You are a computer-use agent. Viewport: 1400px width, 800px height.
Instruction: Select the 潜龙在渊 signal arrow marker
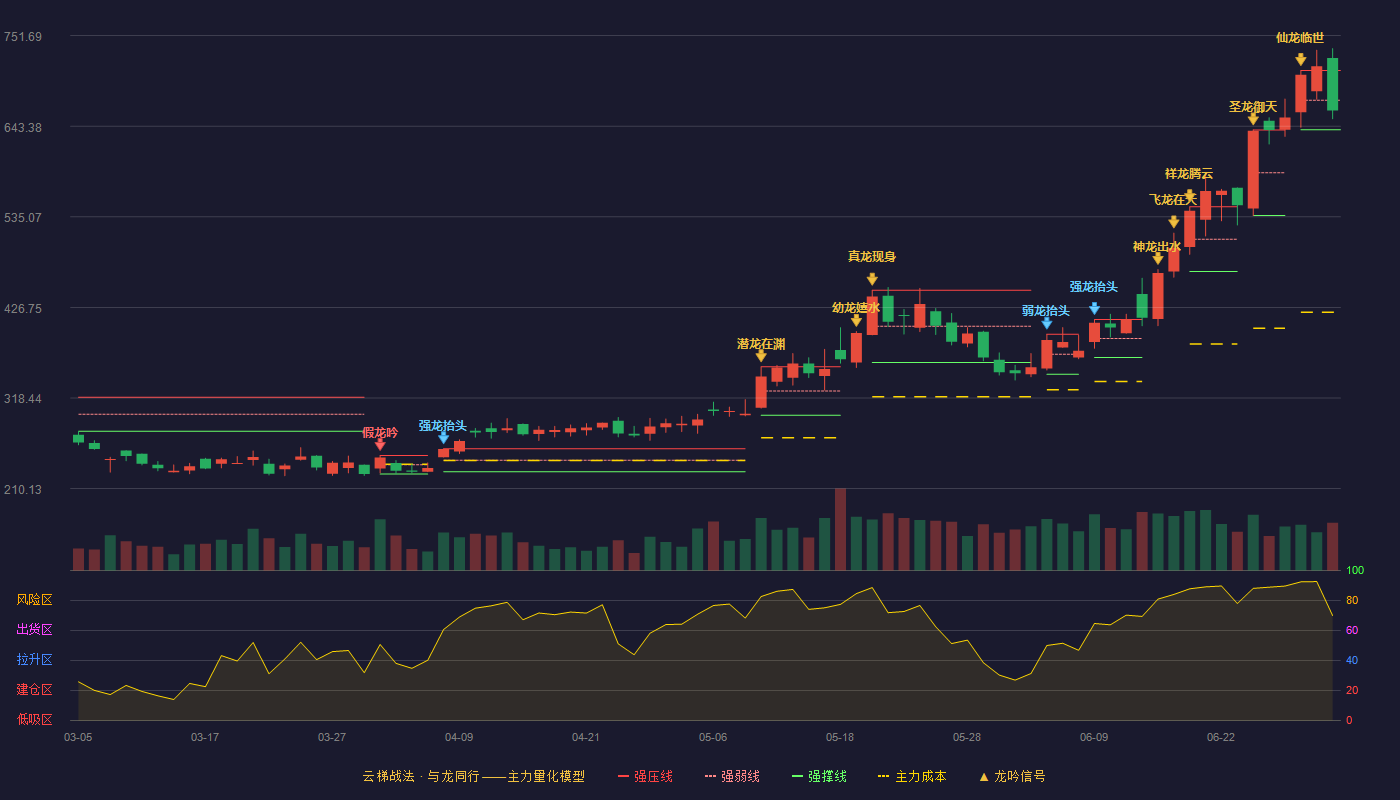tap(761, 356)
